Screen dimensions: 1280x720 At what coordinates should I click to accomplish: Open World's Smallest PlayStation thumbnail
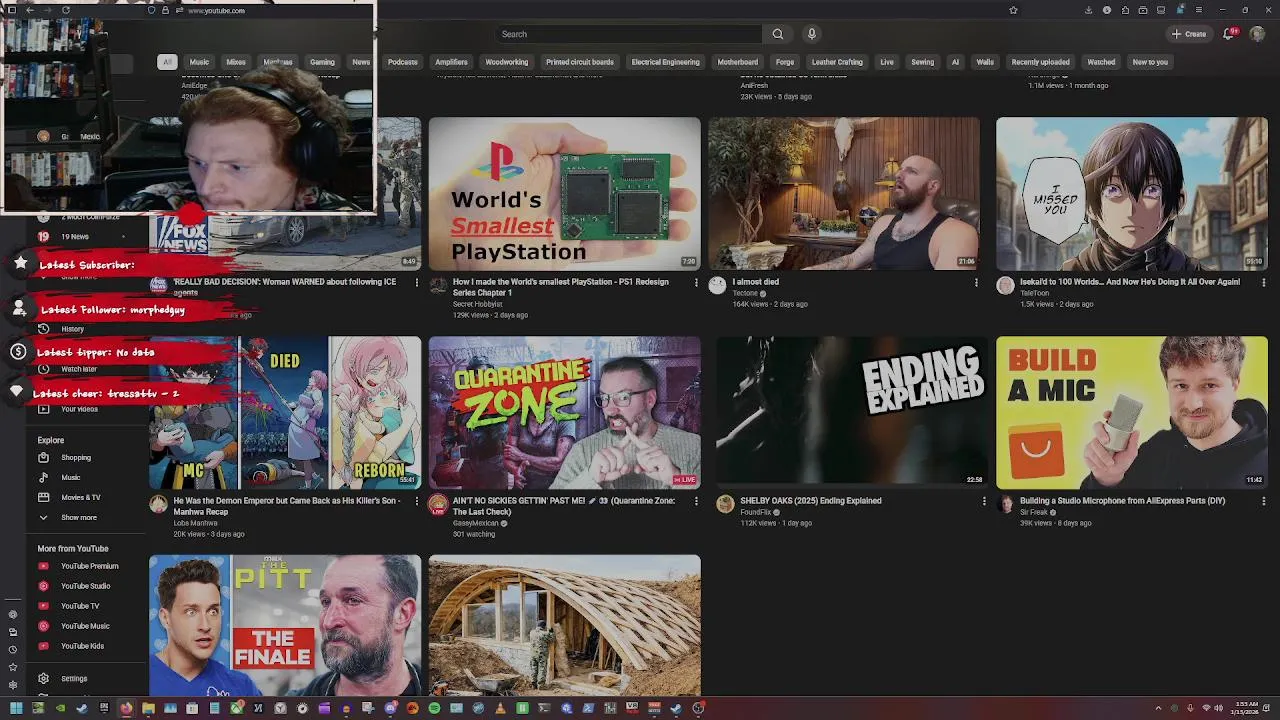565,193
